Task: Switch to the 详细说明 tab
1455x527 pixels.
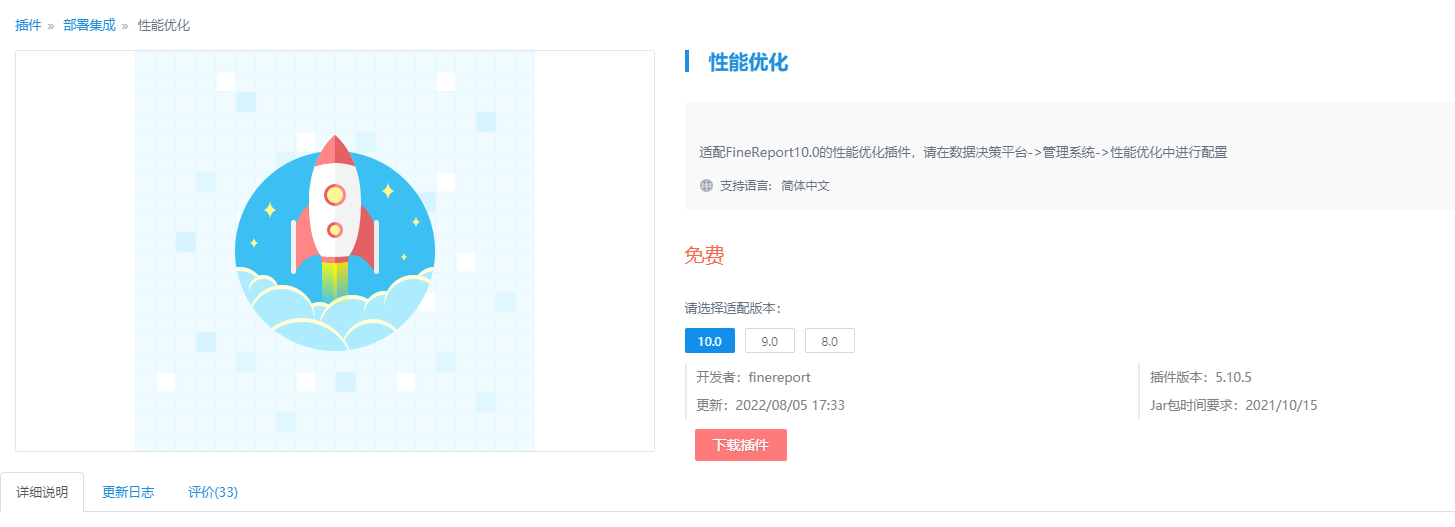Action: (x=42, y=492)
